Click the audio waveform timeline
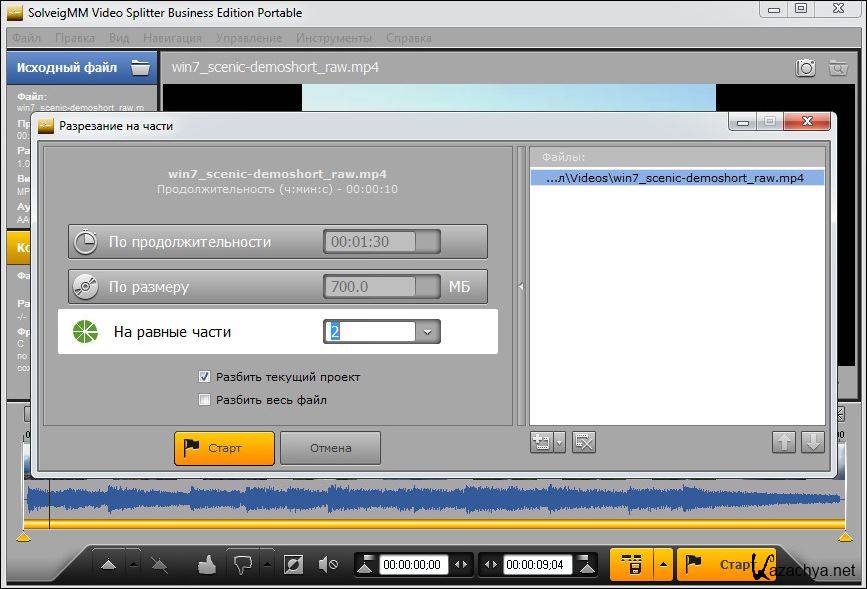867x589 pixels. point(430,498)
